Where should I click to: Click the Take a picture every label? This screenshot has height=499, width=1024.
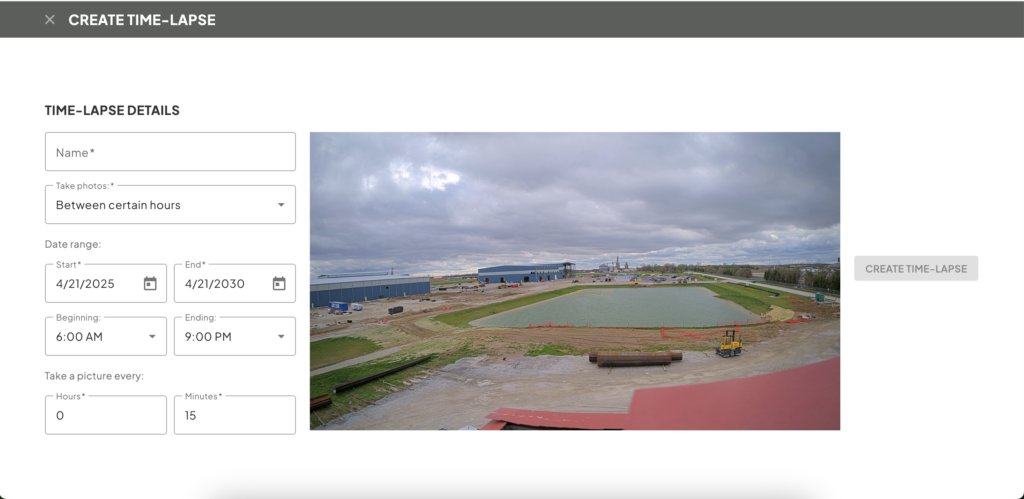pyautogui.click(x=94, y=376)
